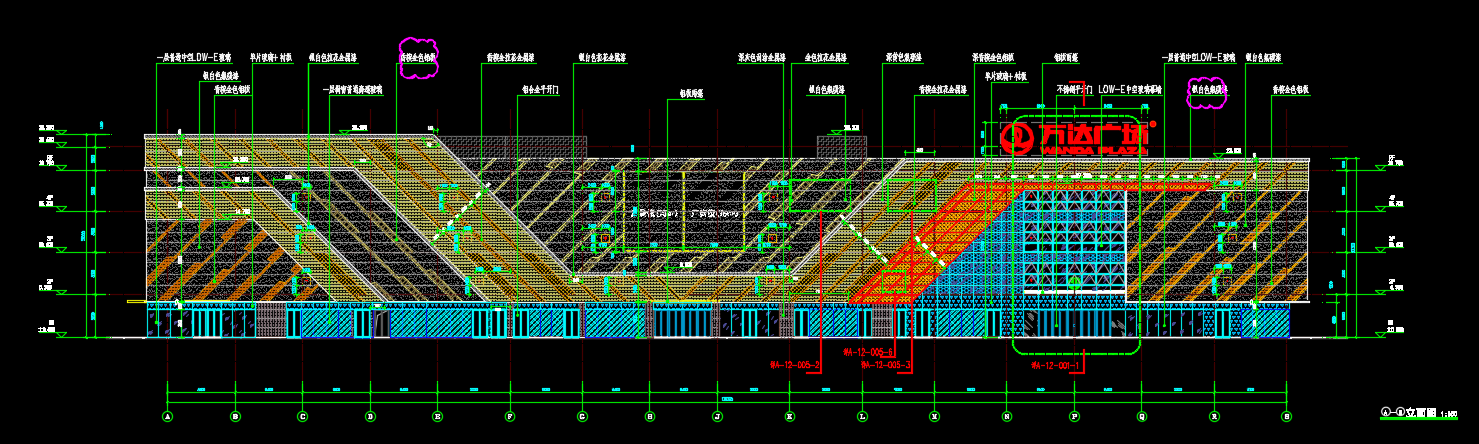
Task: Select grid axis bubble B
Action: click(x=235, y=416)
